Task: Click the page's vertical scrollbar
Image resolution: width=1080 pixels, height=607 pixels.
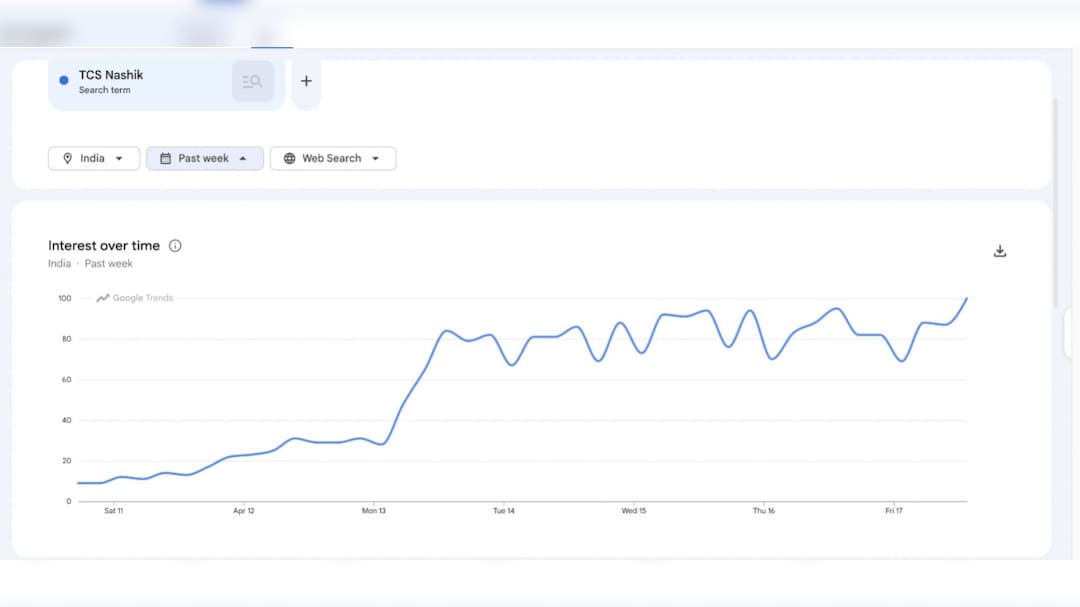Action: [x=1054, y=200]
